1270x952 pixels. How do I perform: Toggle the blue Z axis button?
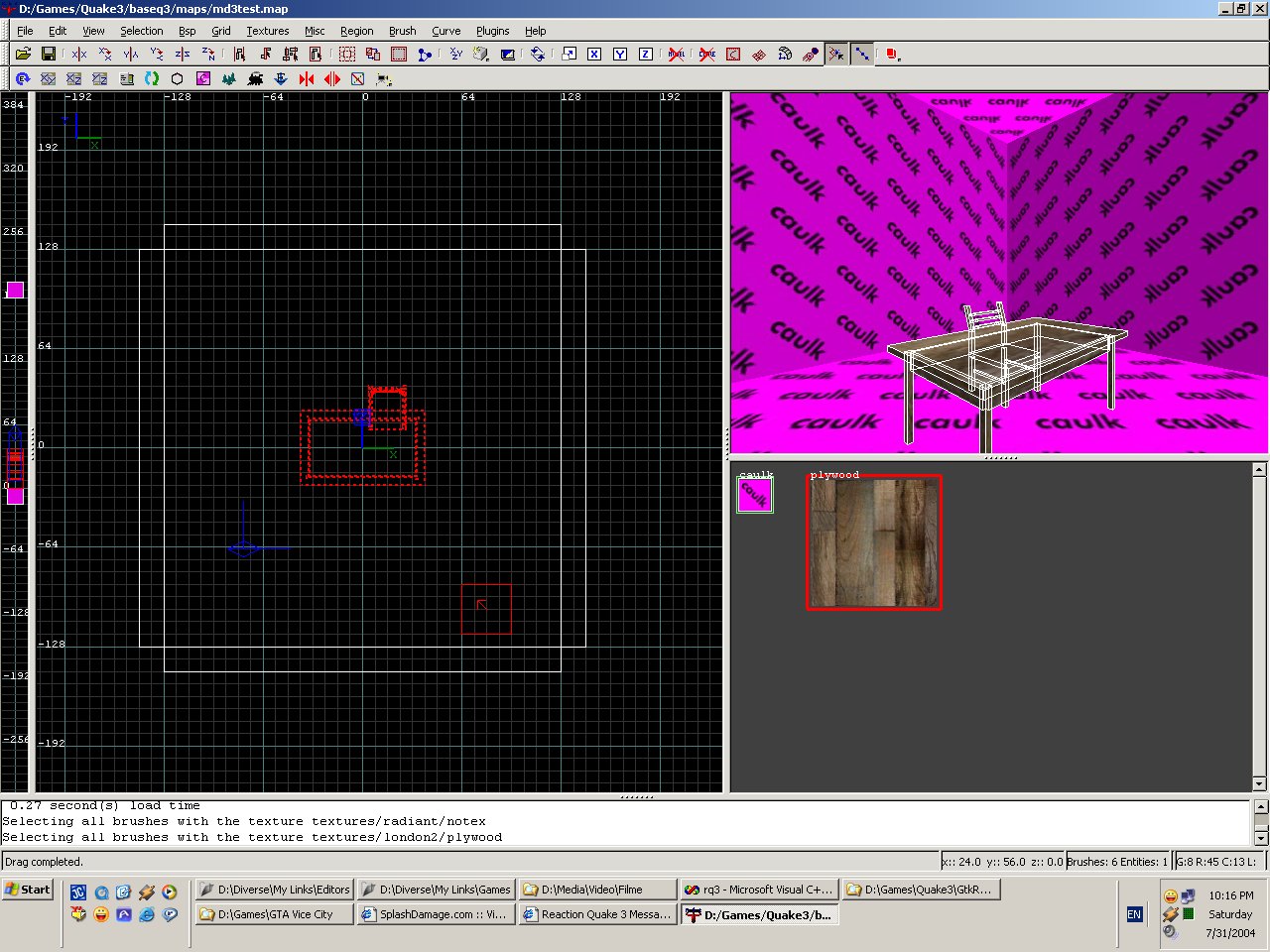(x=646, y=55)
